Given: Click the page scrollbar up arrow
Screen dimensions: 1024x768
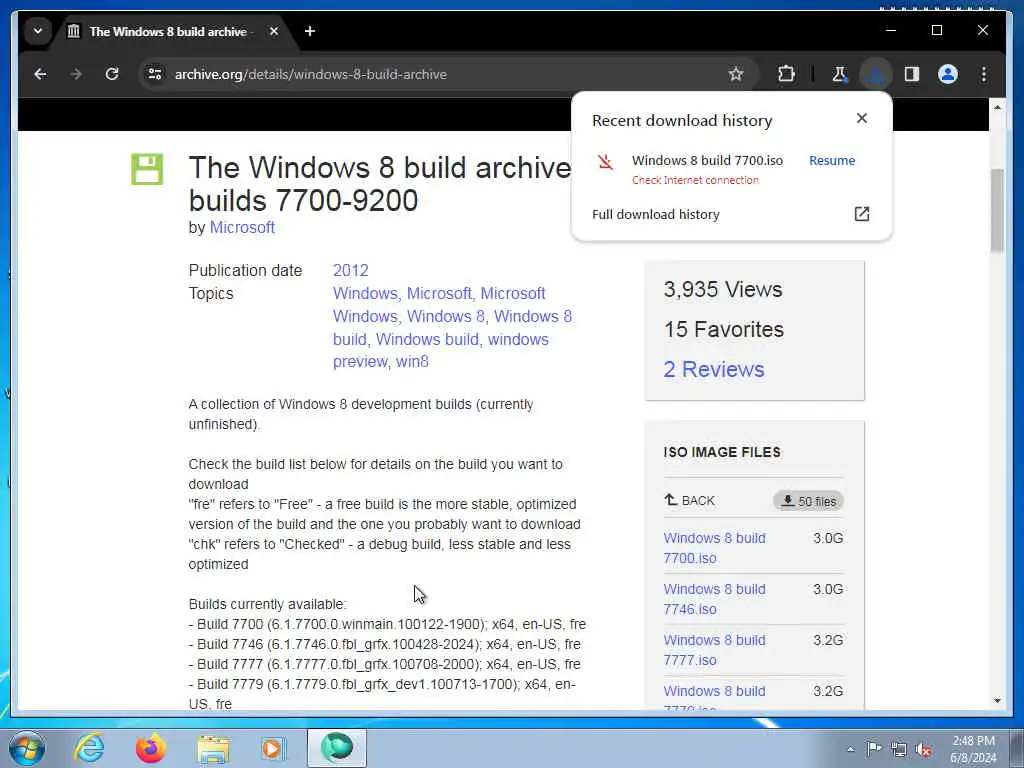Looking at the screenshot, I should click(997, 106).
